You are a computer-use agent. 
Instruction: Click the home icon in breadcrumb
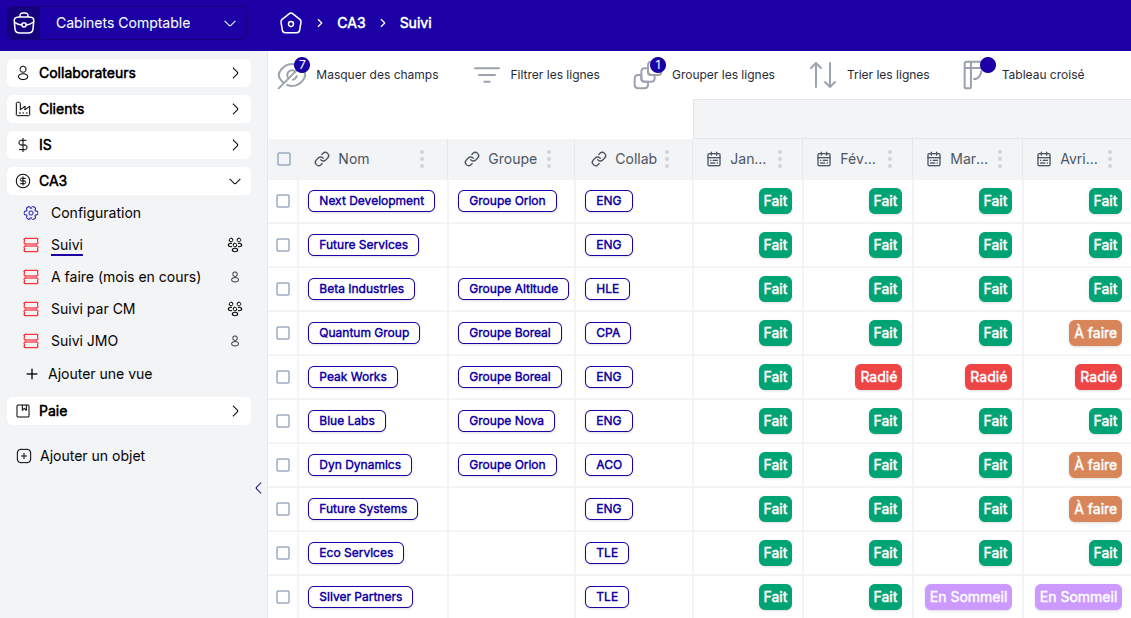[x=290, y=22]
